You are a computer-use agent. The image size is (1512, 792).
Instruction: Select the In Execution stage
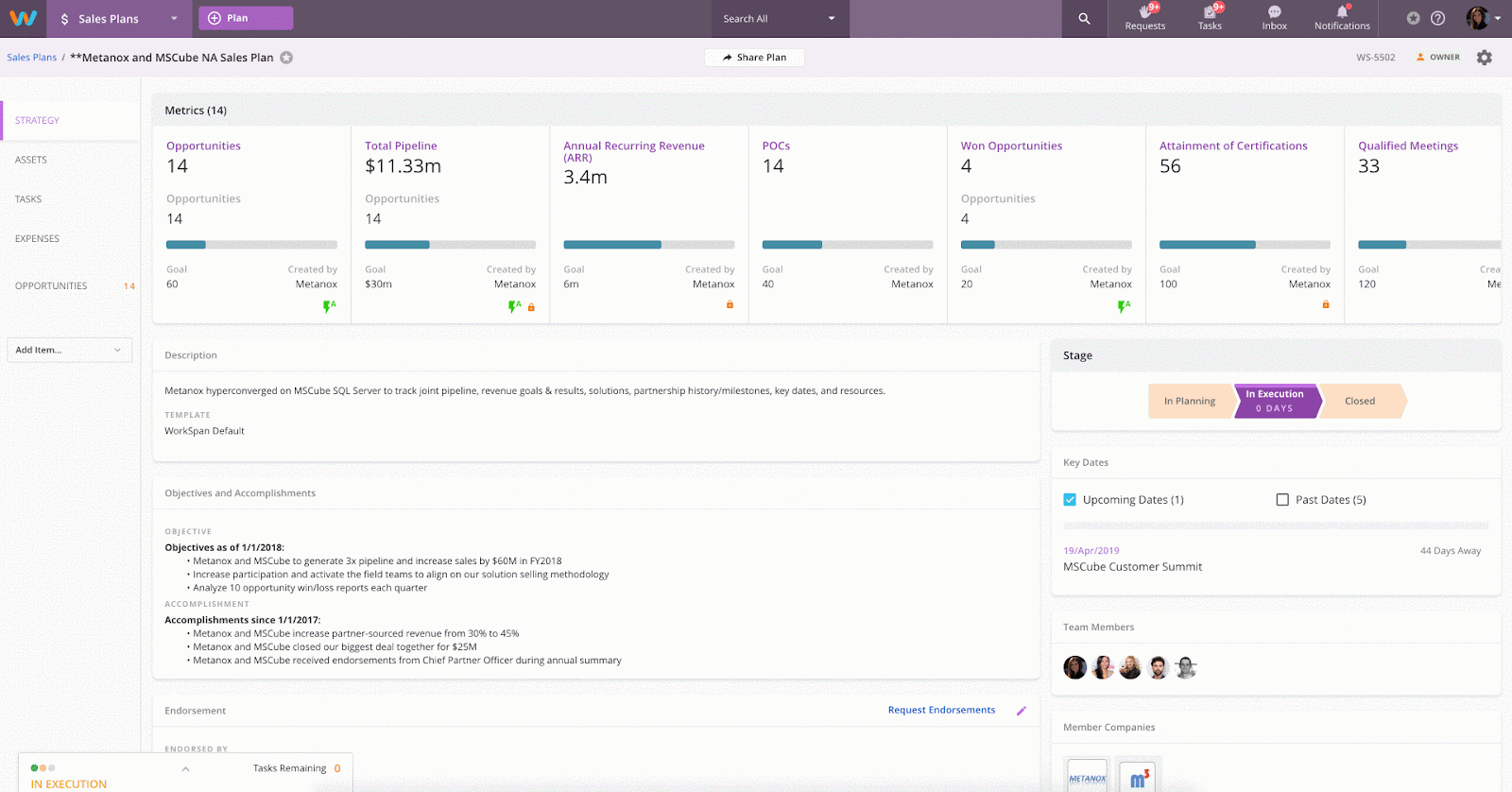tap(1276, 401)
